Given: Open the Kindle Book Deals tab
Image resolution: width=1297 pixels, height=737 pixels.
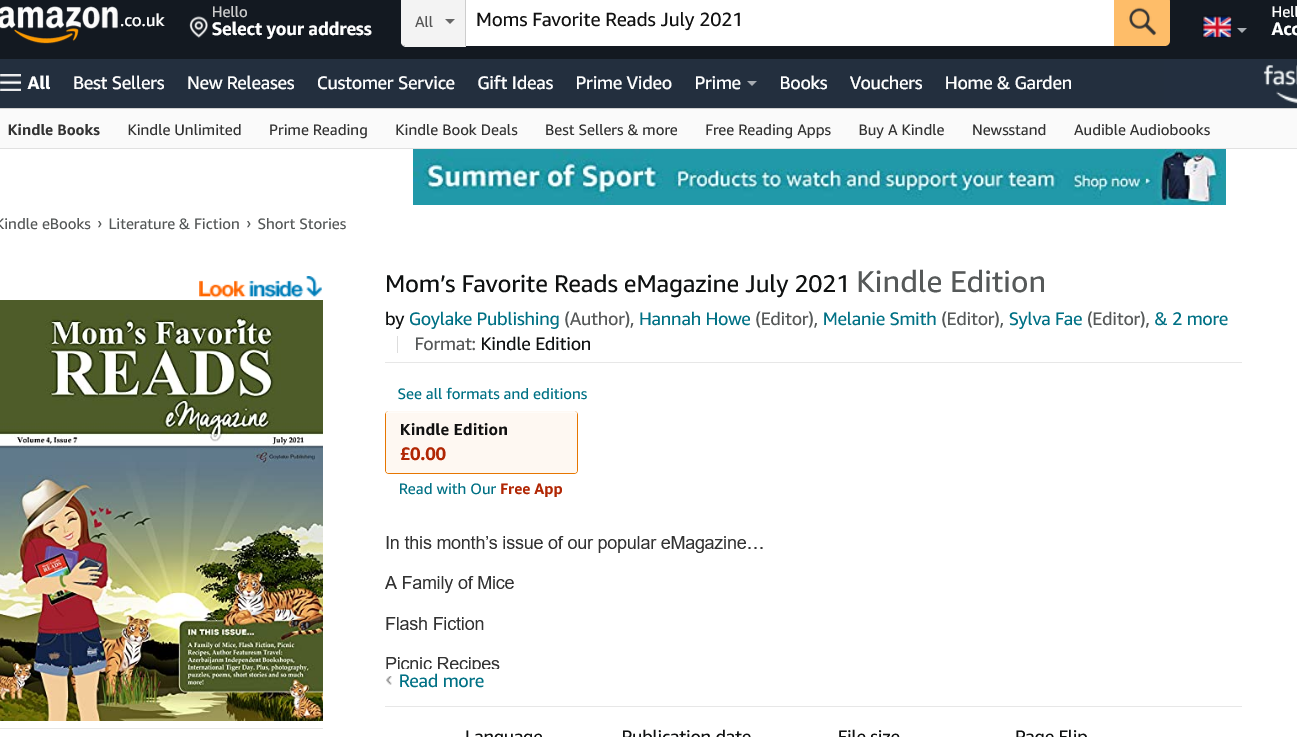Looking at the screenshot, I should click(x=456, y=129).
